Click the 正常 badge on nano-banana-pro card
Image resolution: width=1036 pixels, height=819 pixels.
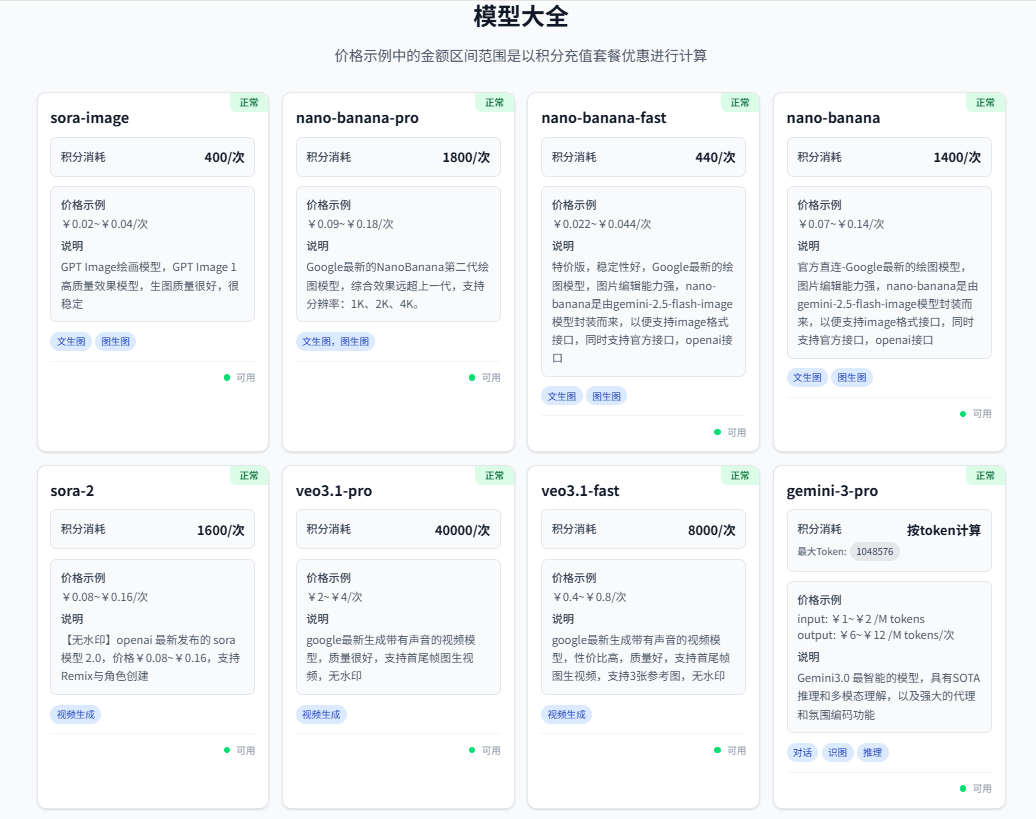click(495, 102)
